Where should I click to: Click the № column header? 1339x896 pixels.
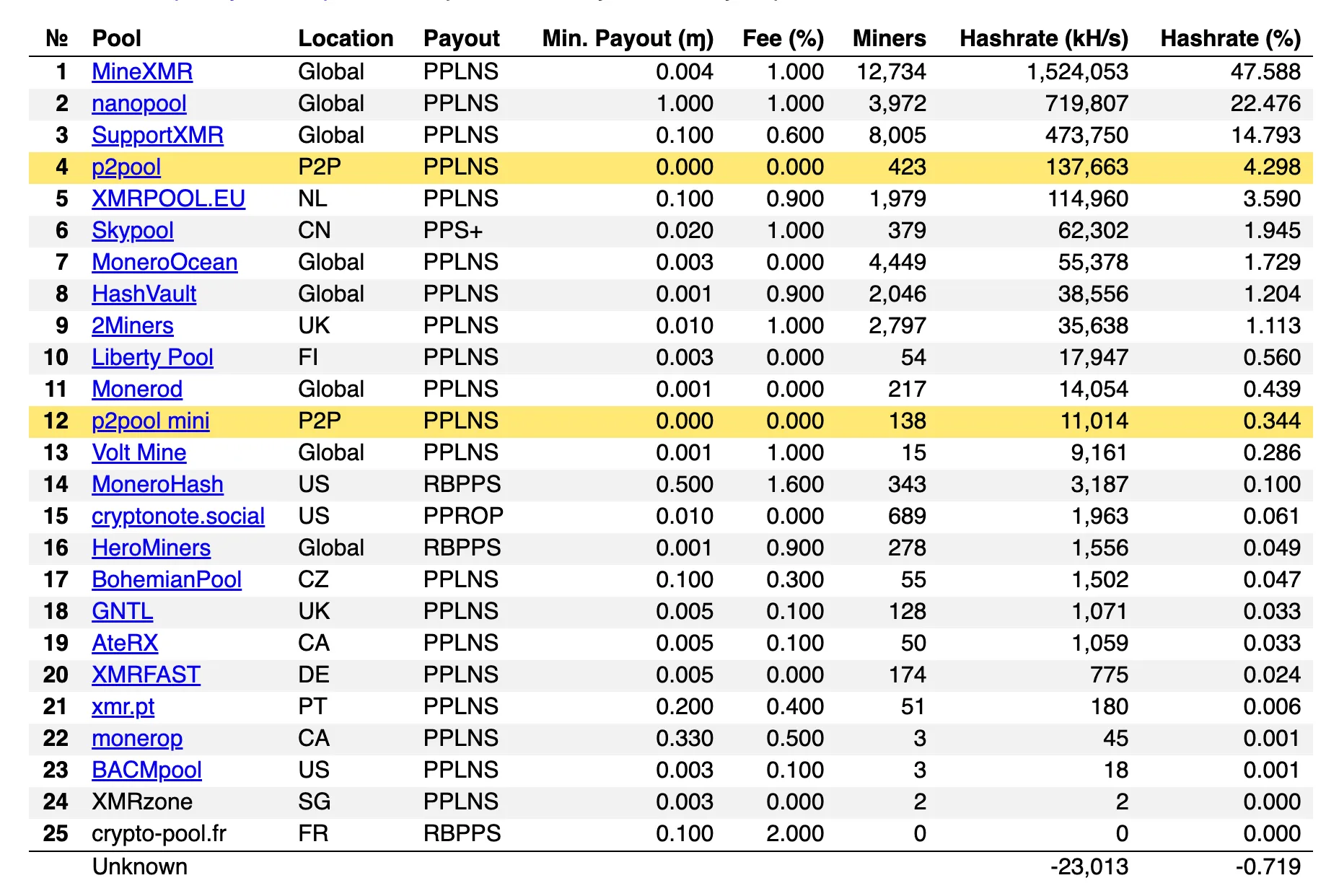point(57,38)
